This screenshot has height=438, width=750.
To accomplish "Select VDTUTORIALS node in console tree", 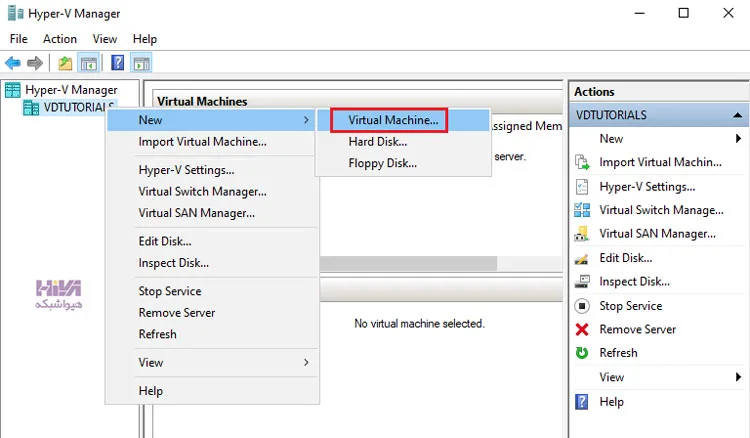I will tap(78, 108).
